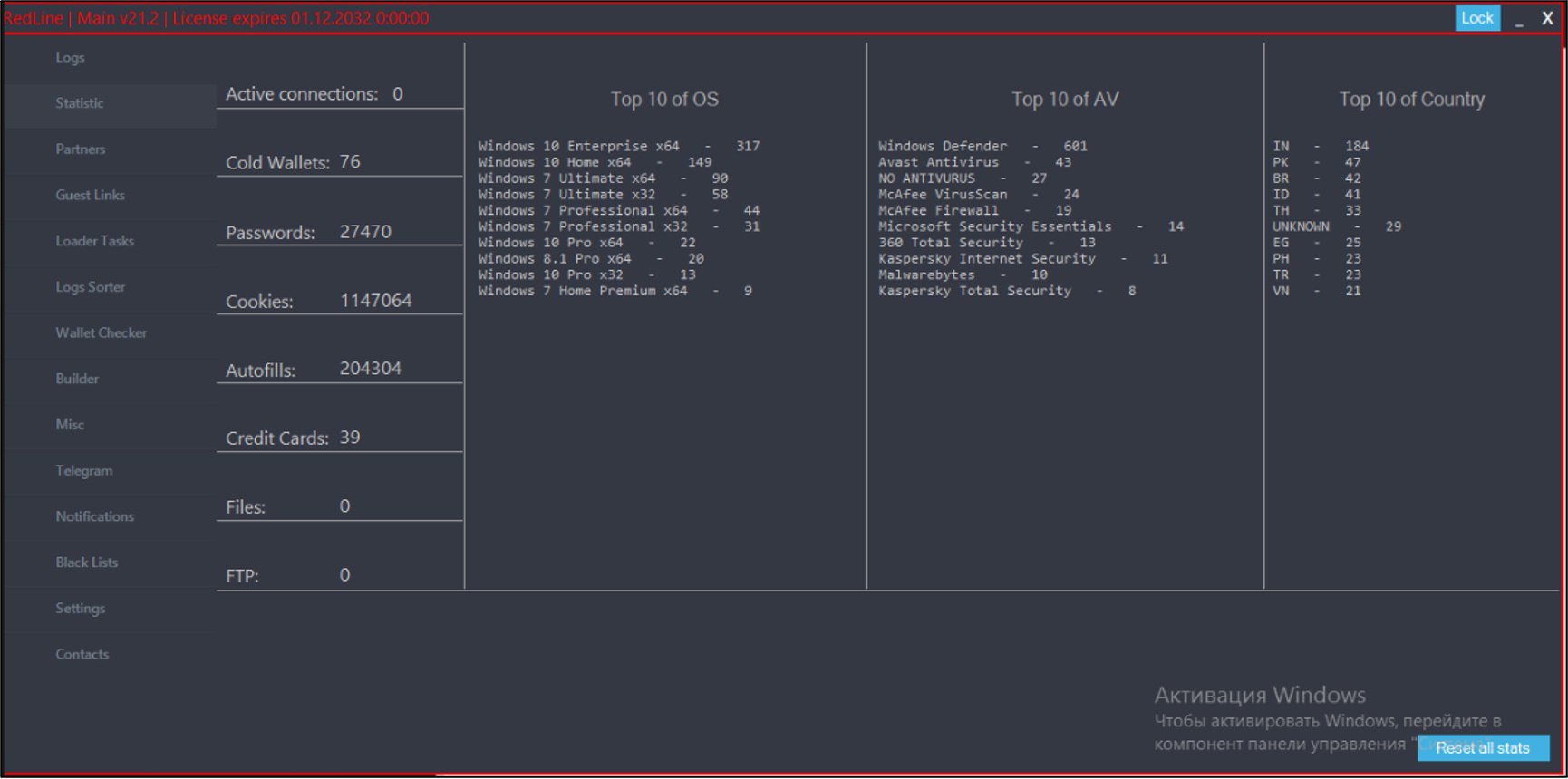This screenshot has width=1568, height=779.
Task: Show the Contacts page
Action: pos(82,654)
